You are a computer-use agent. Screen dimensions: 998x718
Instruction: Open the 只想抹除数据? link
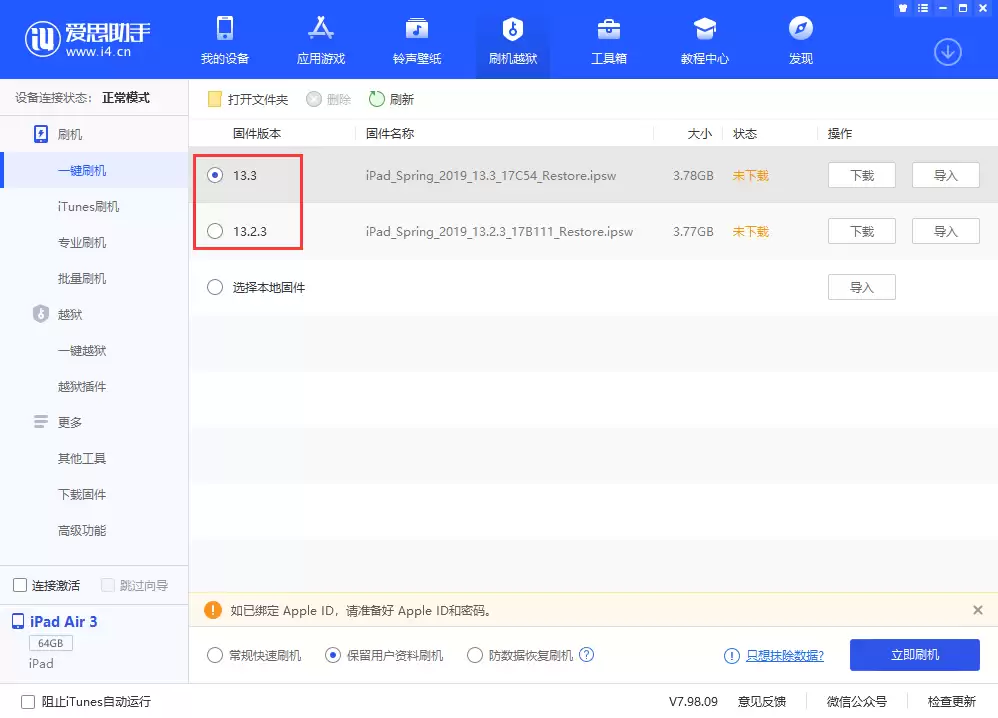click(785, 656)
